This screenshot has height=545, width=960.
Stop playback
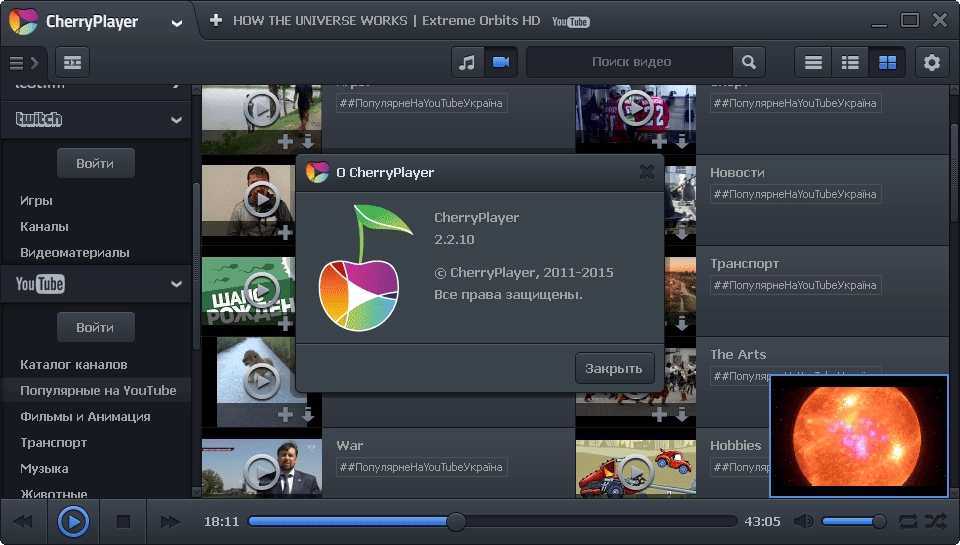coord(124,522)
